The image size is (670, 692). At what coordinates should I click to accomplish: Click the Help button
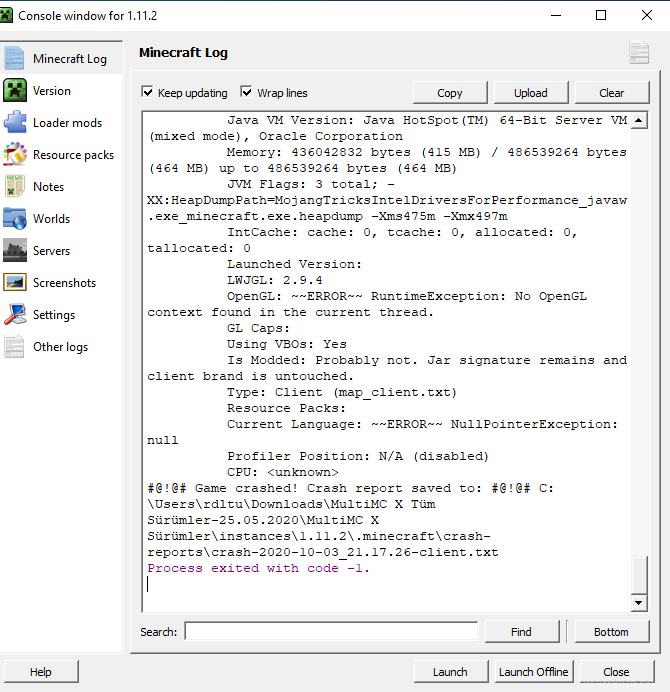click(x=41, y=672)
